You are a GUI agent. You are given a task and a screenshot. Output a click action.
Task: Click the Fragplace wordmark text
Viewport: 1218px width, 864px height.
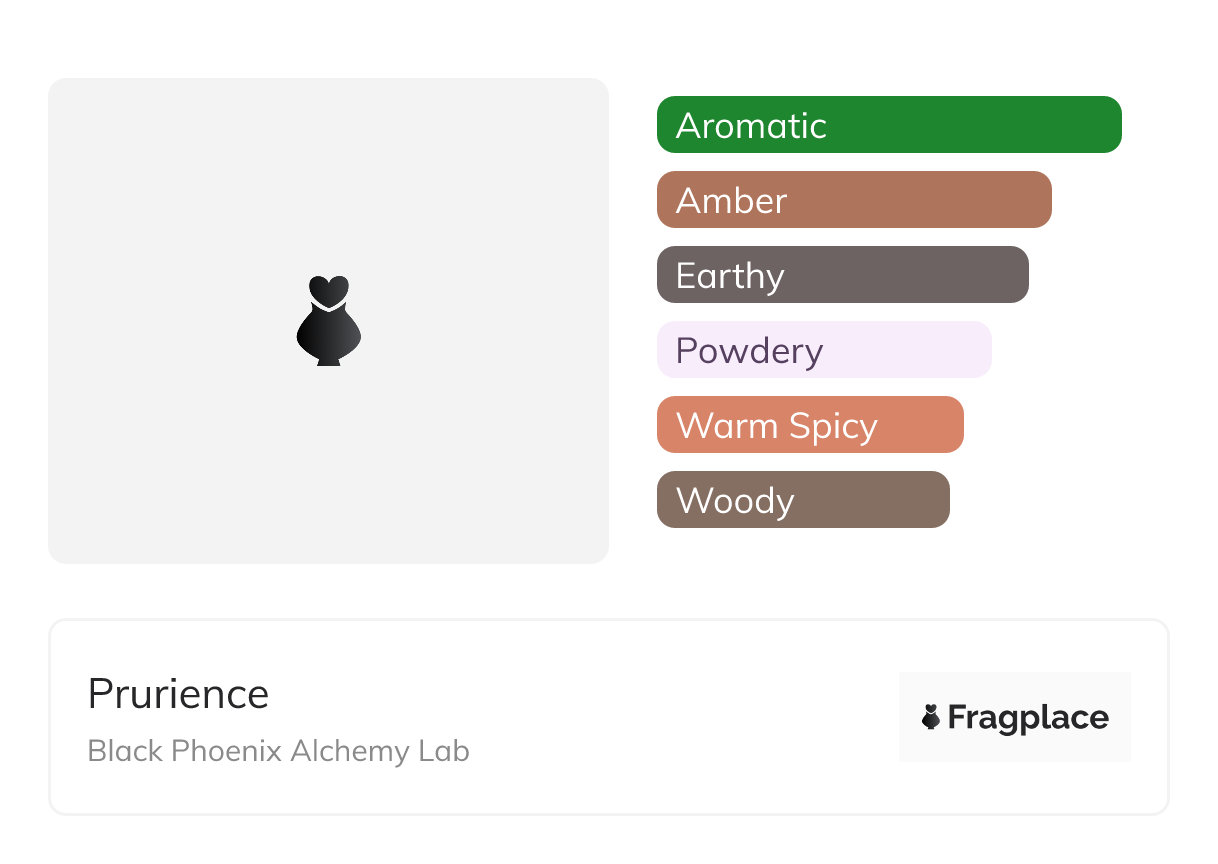pos(1028,717)
